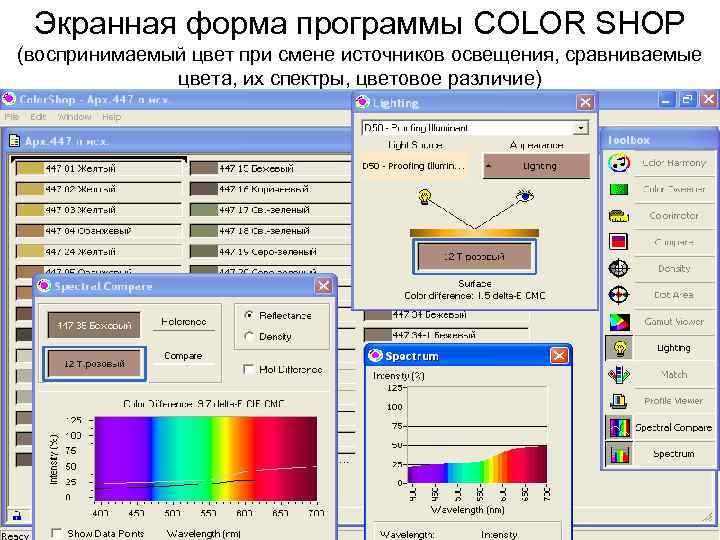The height and width of the screenshot is (540, 720).
Task: Click the Spectral Compare window title icon
Action: (x=44, y=286)
